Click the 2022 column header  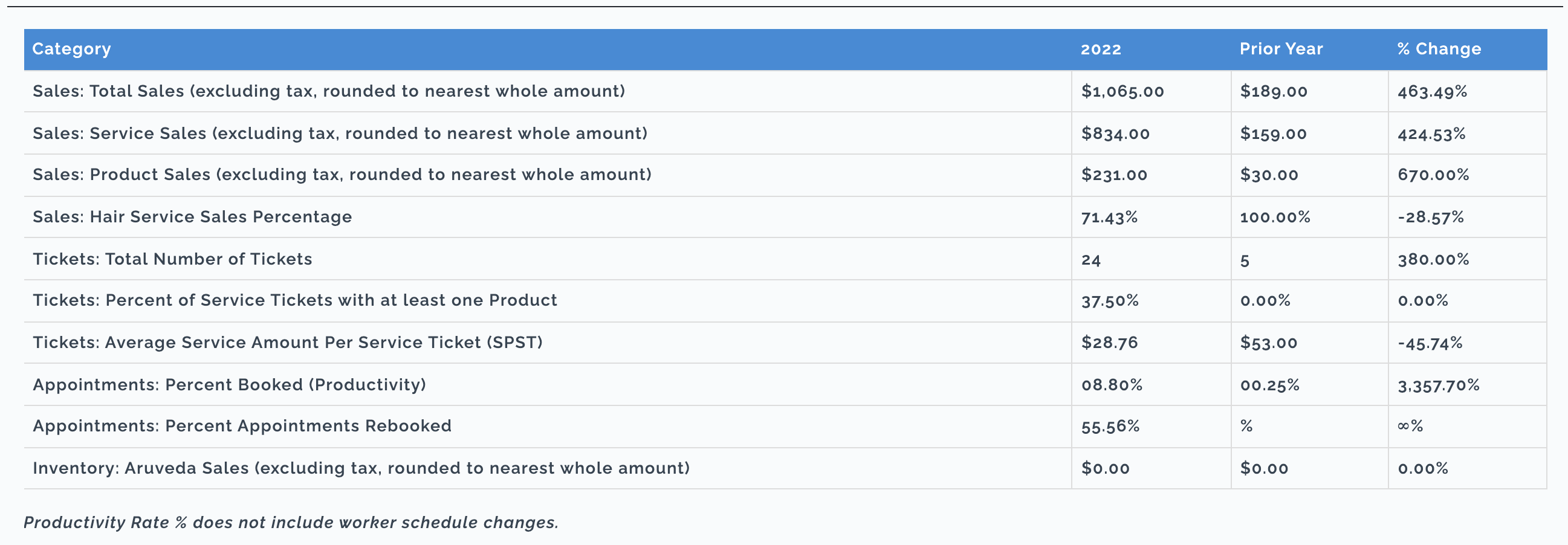click(x=1101, y=50)
